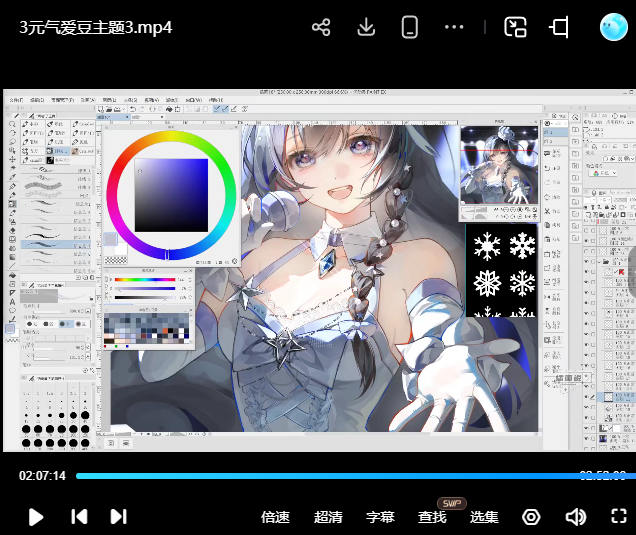The width and height of the screenshot is (636, 535).
Task: Open the 超清 video quality options
Action: point(328,517)
